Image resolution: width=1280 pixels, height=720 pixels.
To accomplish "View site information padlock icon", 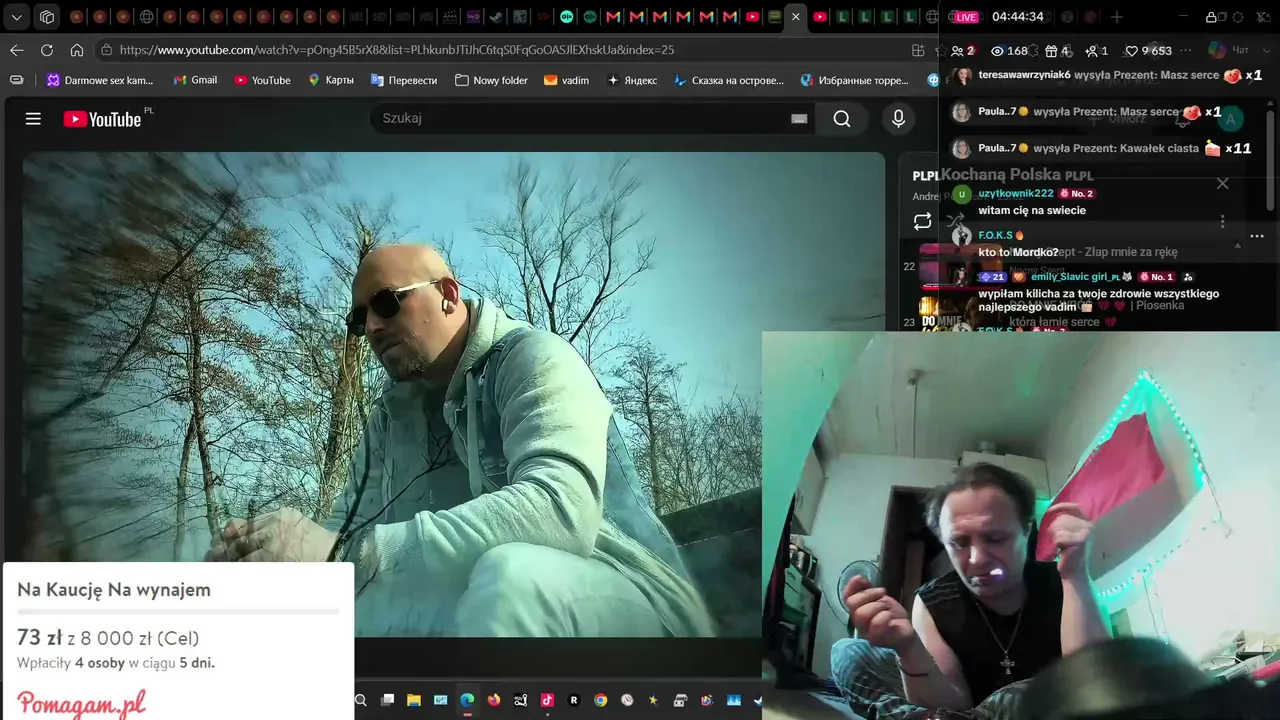I will pos(107,50).
